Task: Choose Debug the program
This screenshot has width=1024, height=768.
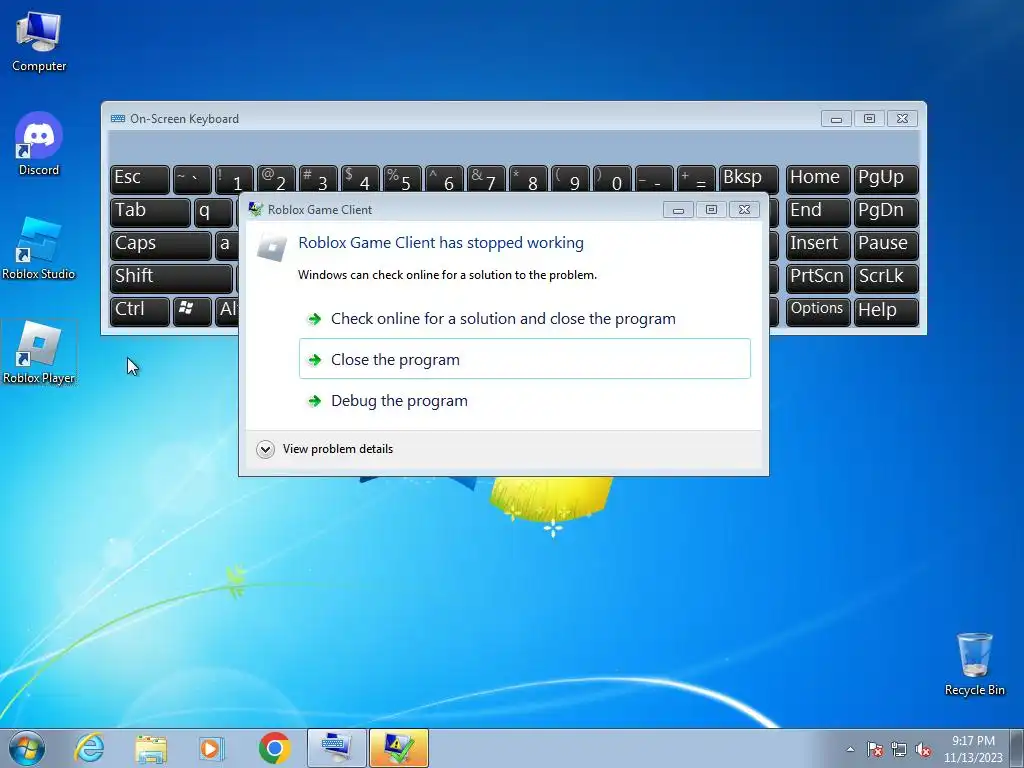Action: coord(525,400)
